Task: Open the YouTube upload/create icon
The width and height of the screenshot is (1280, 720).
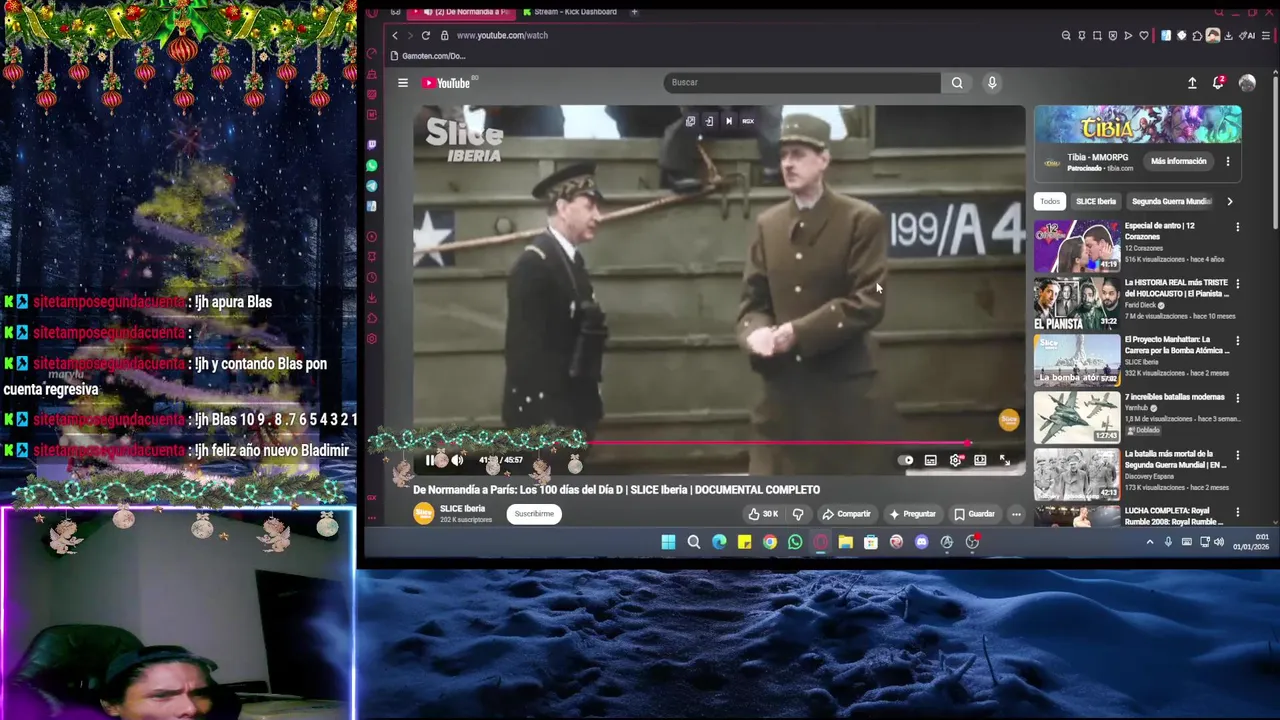Action: pyautogui.click(x=1192, y=83)
